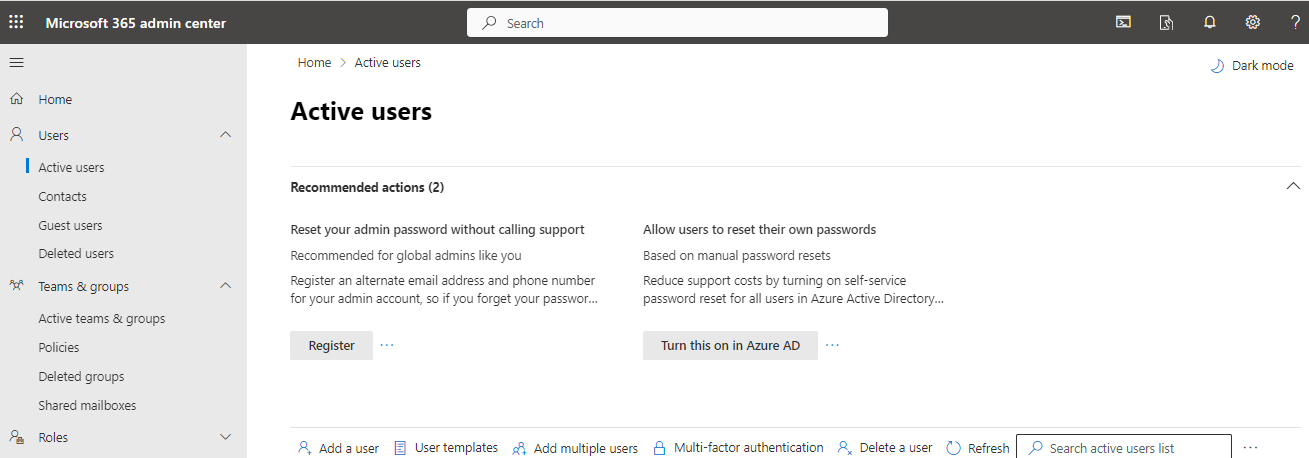Click the Register button
The image size is (1309, 458).
pyautogui.click(x=331, y=345)
